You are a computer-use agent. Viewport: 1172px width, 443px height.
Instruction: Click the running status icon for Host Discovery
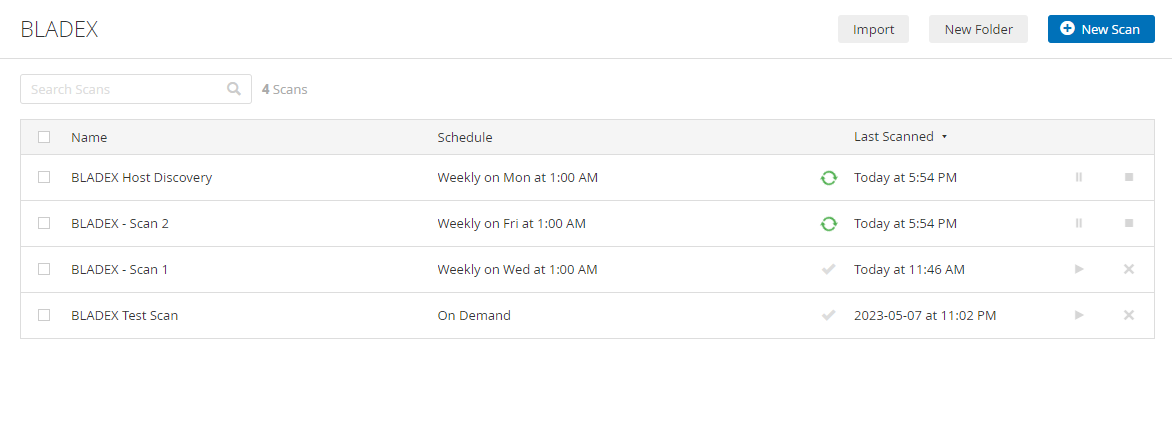(828, 178)
